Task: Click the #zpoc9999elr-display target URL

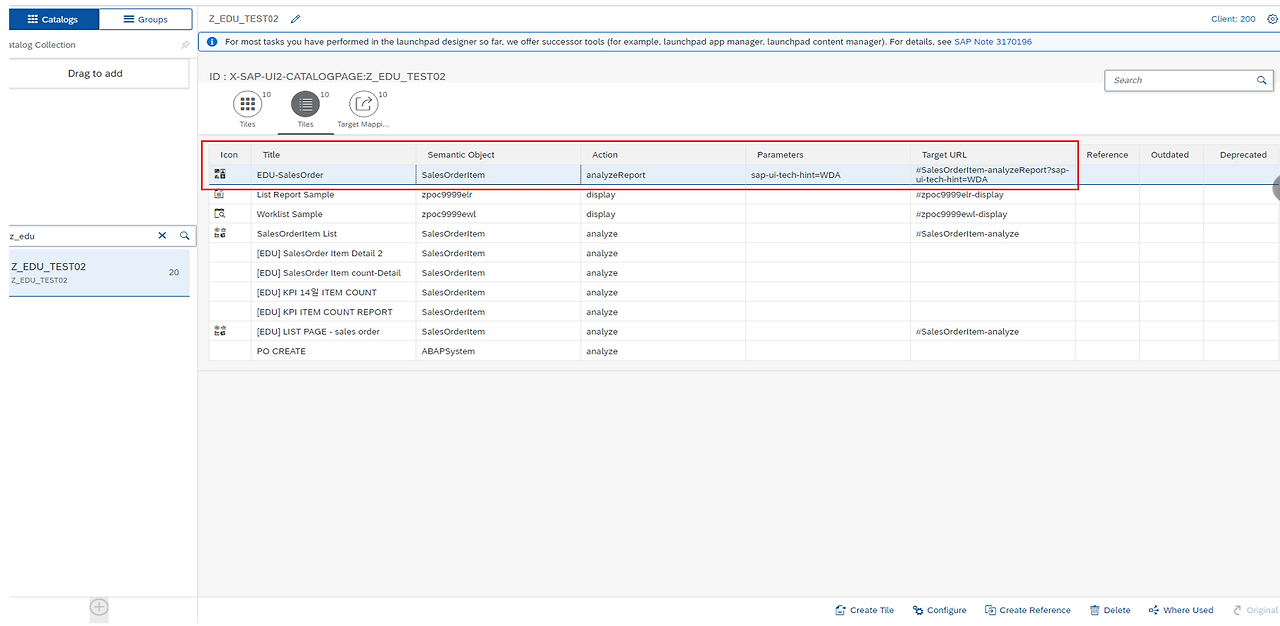Action: pyautogui.click(x=959, y=195)
